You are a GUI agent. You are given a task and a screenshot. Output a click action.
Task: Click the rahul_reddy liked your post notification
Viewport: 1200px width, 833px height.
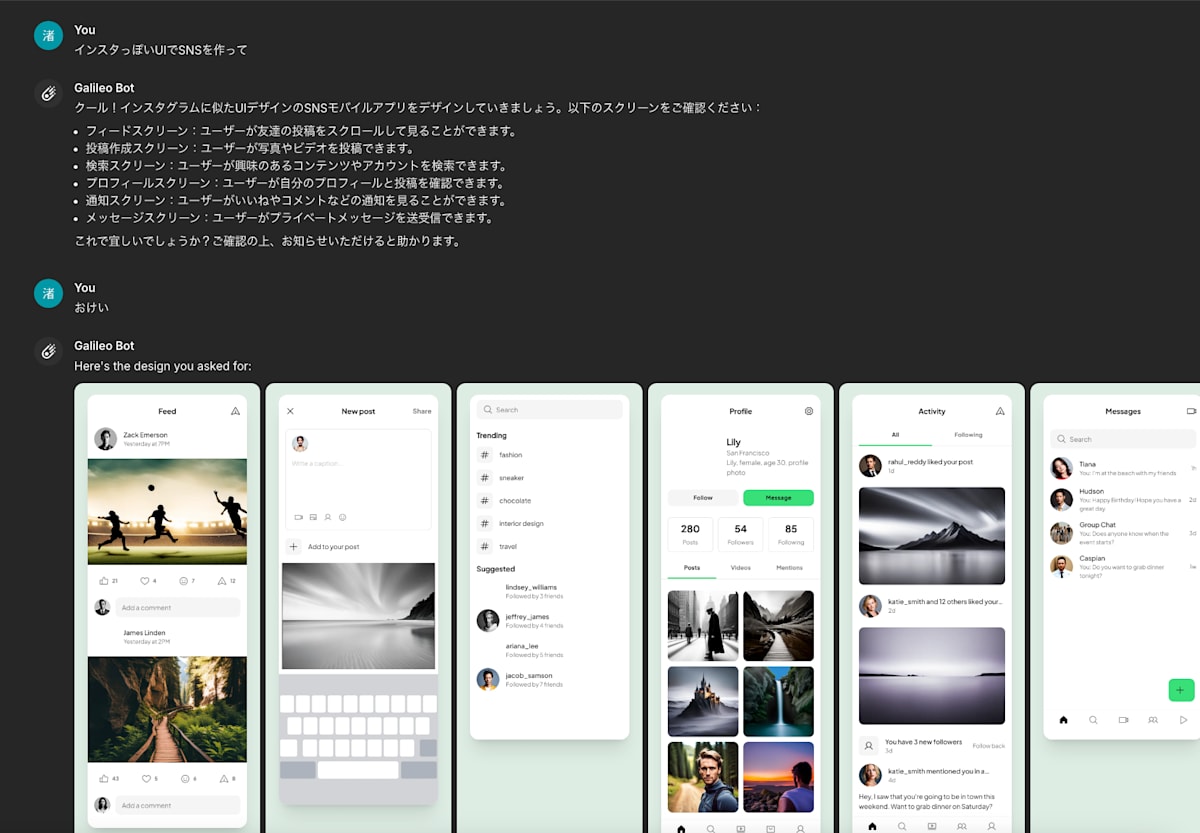(930, 462)
